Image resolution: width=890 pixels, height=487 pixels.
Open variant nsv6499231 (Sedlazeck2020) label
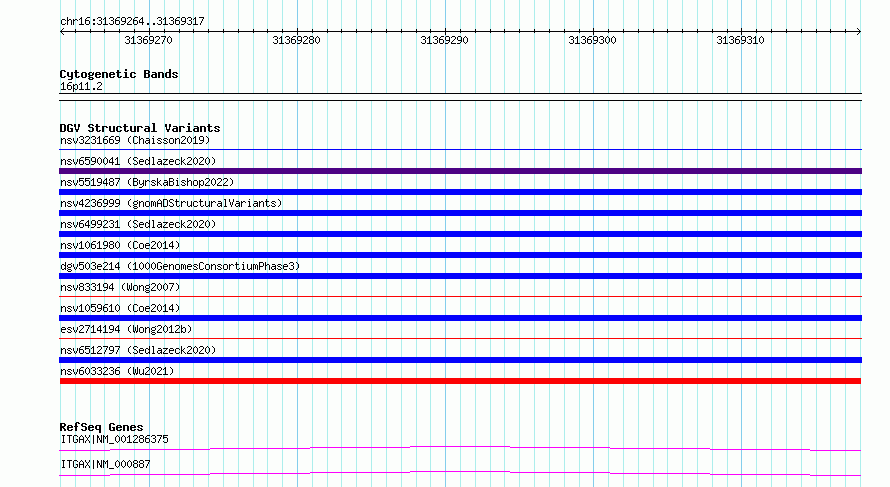point(138,224)
